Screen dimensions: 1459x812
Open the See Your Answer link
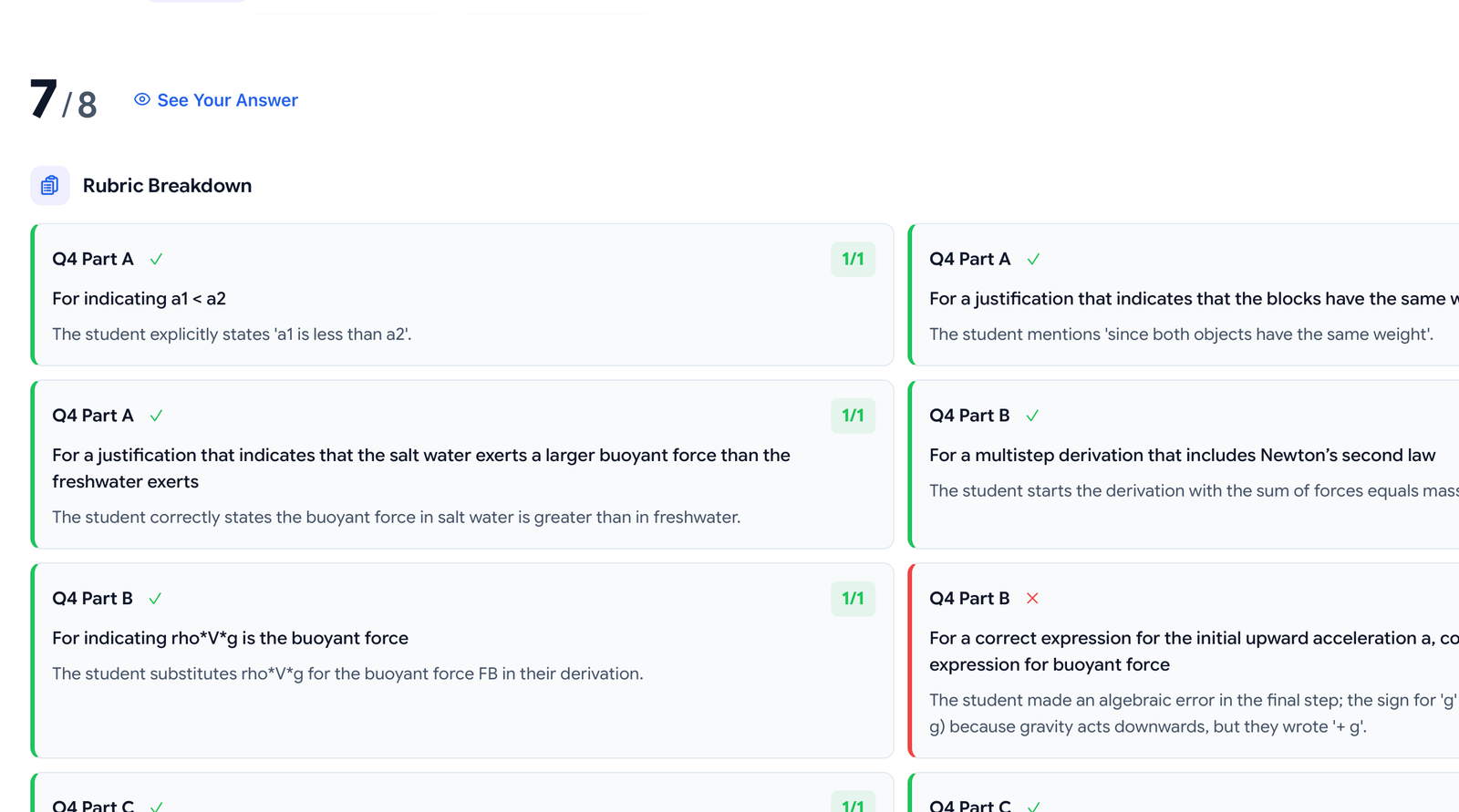tap(227, 100)
